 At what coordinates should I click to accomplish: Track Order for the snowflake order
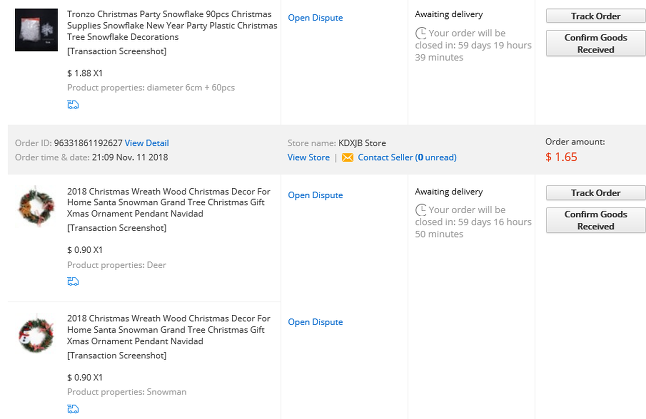[x=596, y=16]
